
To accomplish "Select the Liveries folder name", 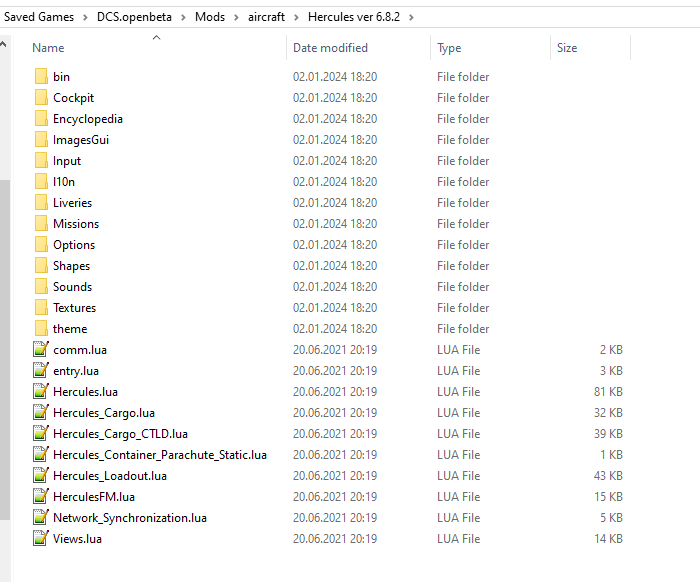I will tap(72, 203).
